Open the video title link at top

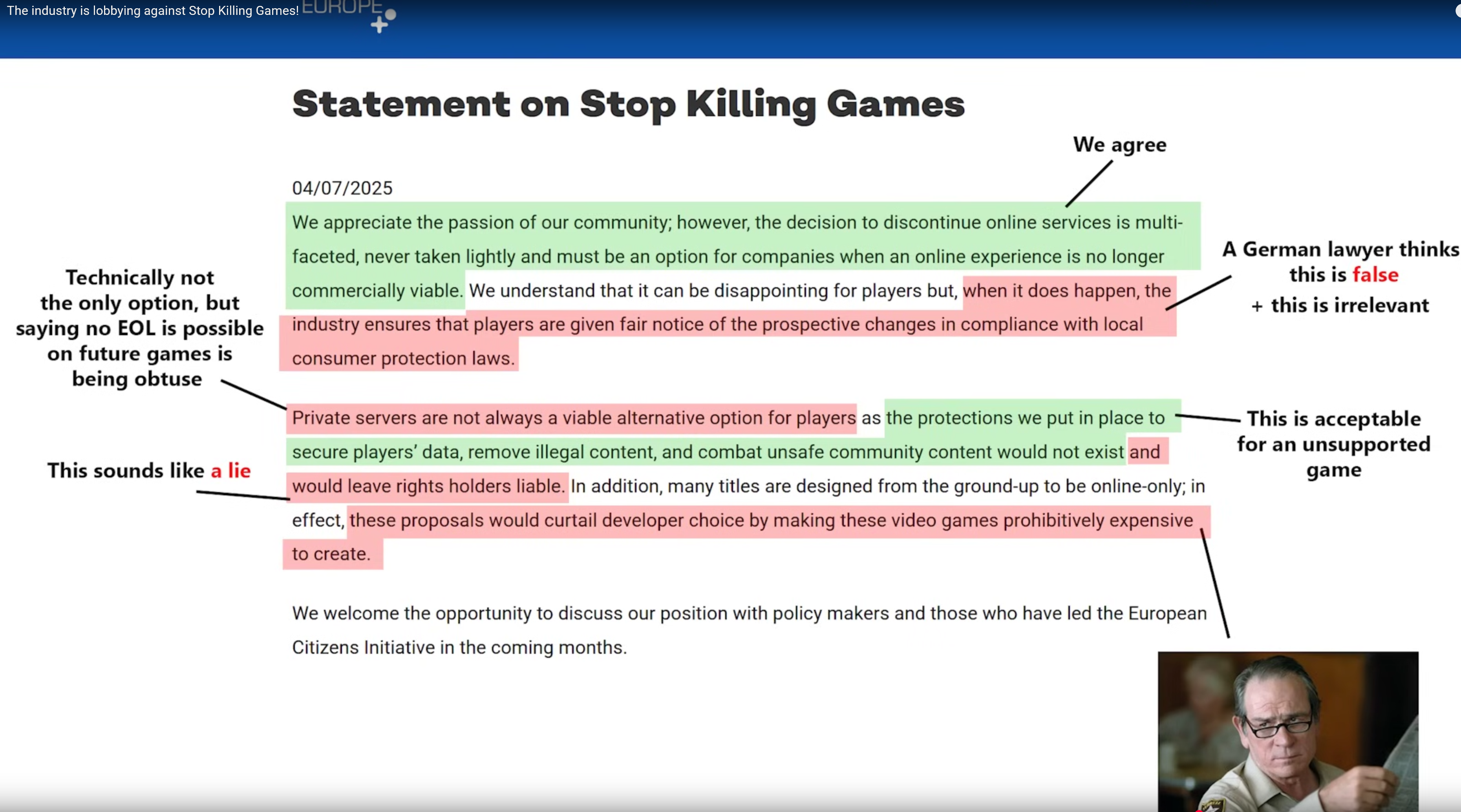point(153,11)
